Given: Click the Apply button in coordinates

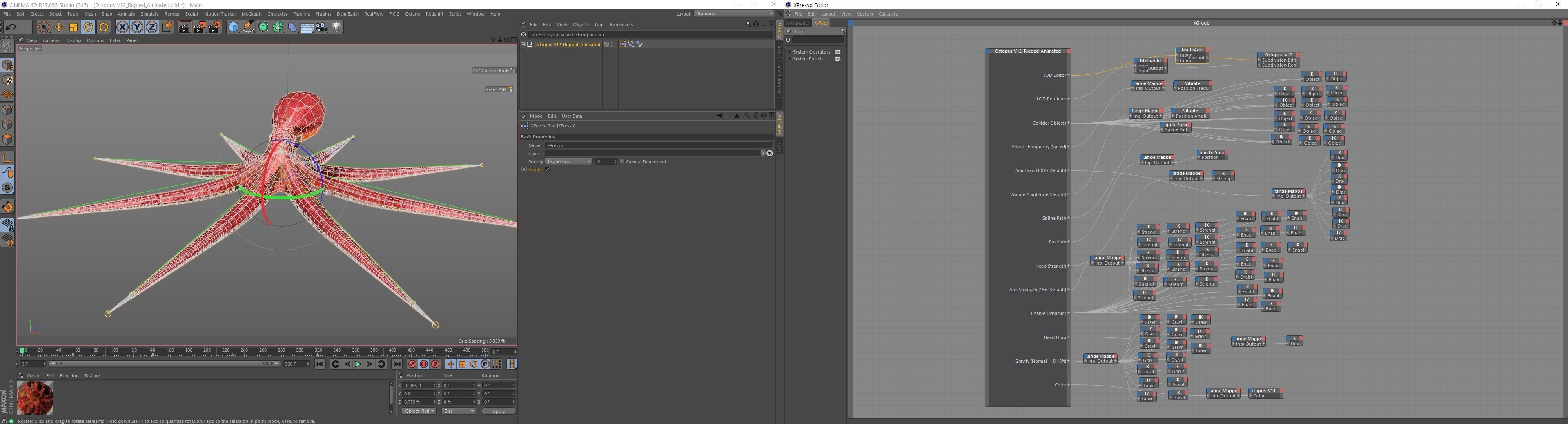Looking at the screenshot, I should click(x=499, y=411).
